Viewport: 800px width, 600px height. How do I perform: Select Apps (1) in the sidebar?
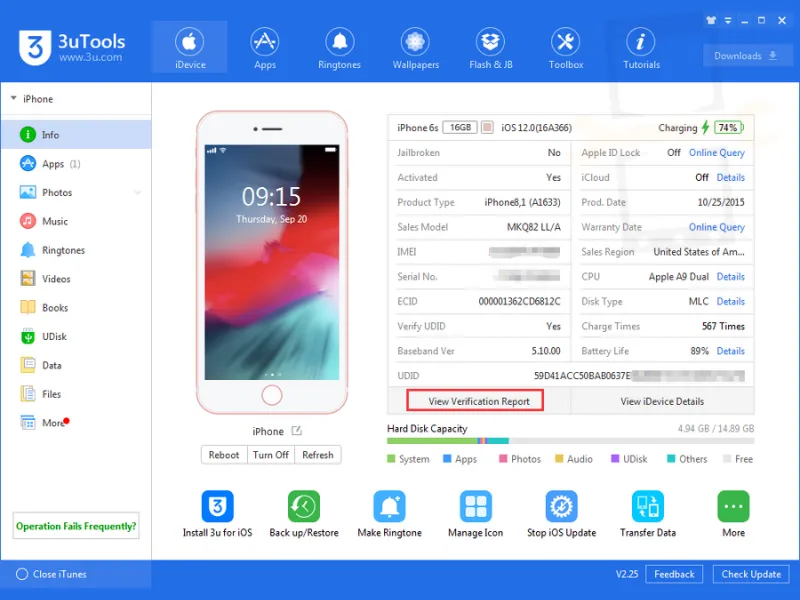tap(76, 164)
